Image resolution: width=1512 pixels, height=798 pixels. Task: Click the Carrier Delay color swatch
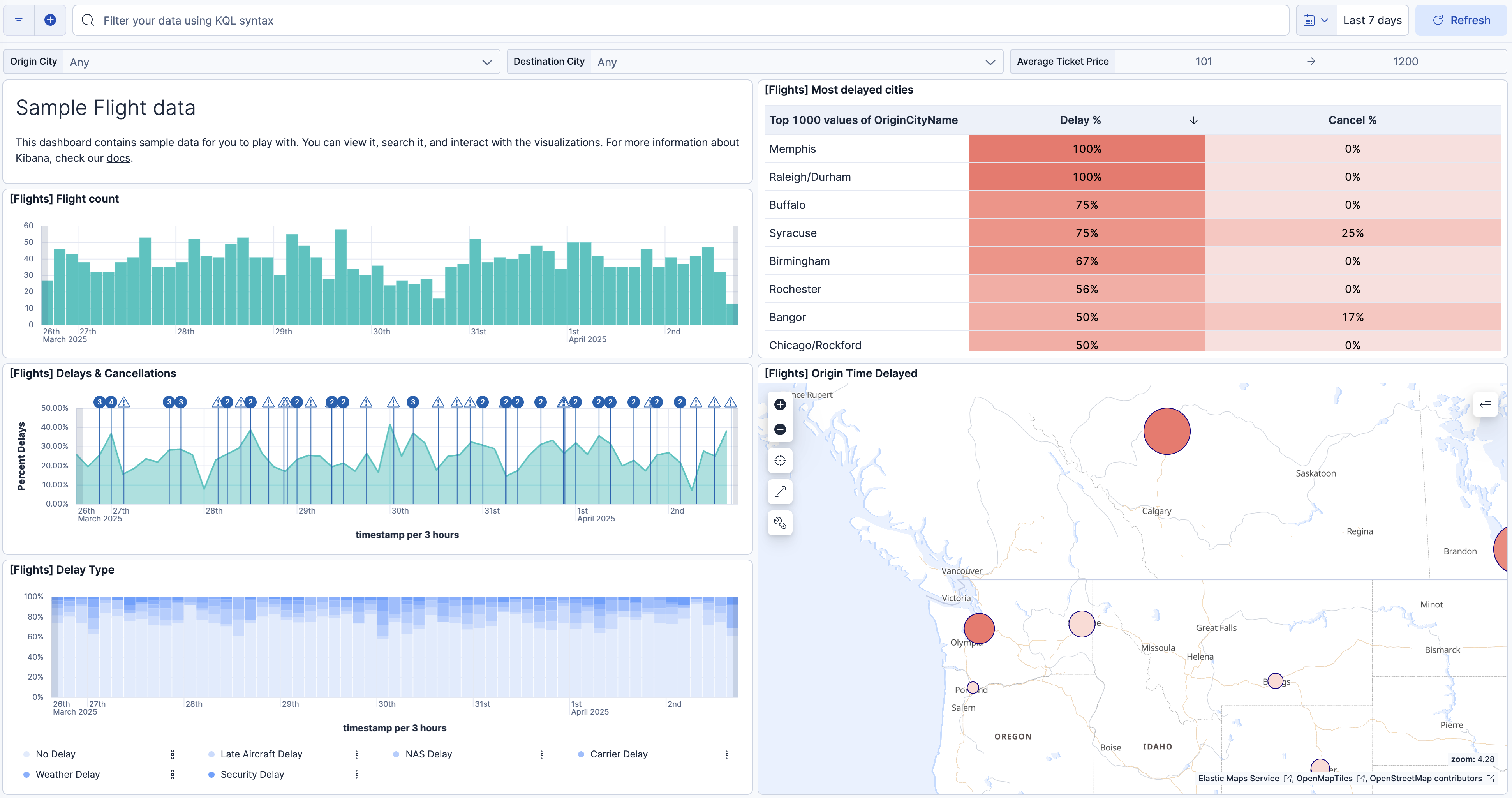[580, 754]
